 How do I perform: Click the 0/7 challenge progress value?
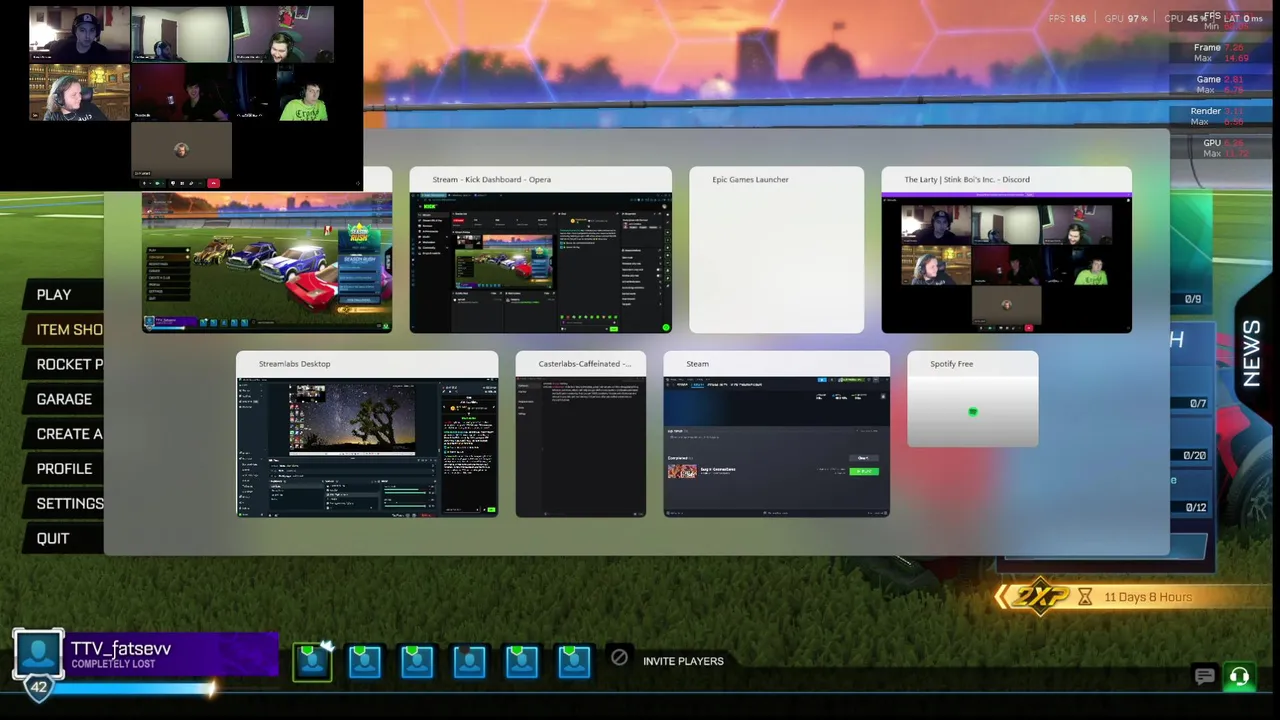click(1198, 403)
